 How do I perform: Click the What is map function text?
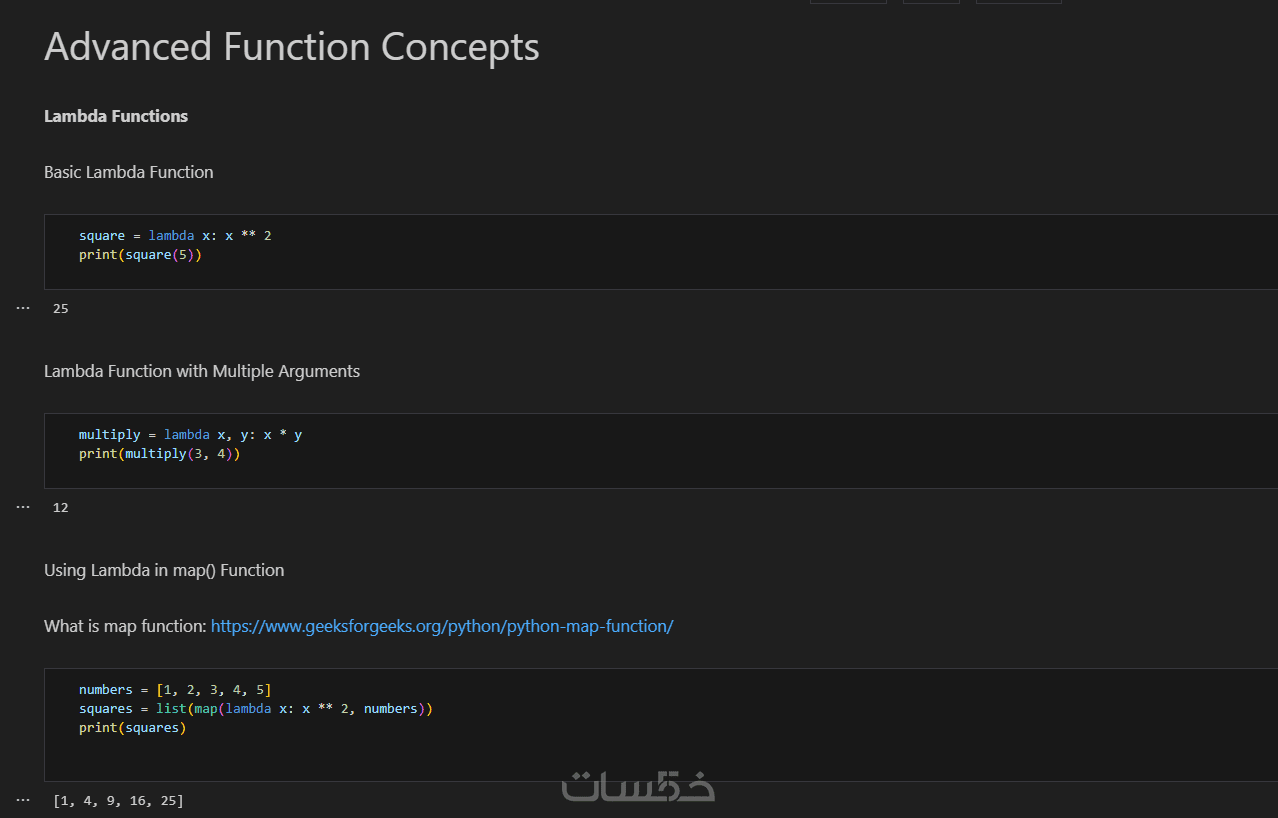(x=125, y=626)
